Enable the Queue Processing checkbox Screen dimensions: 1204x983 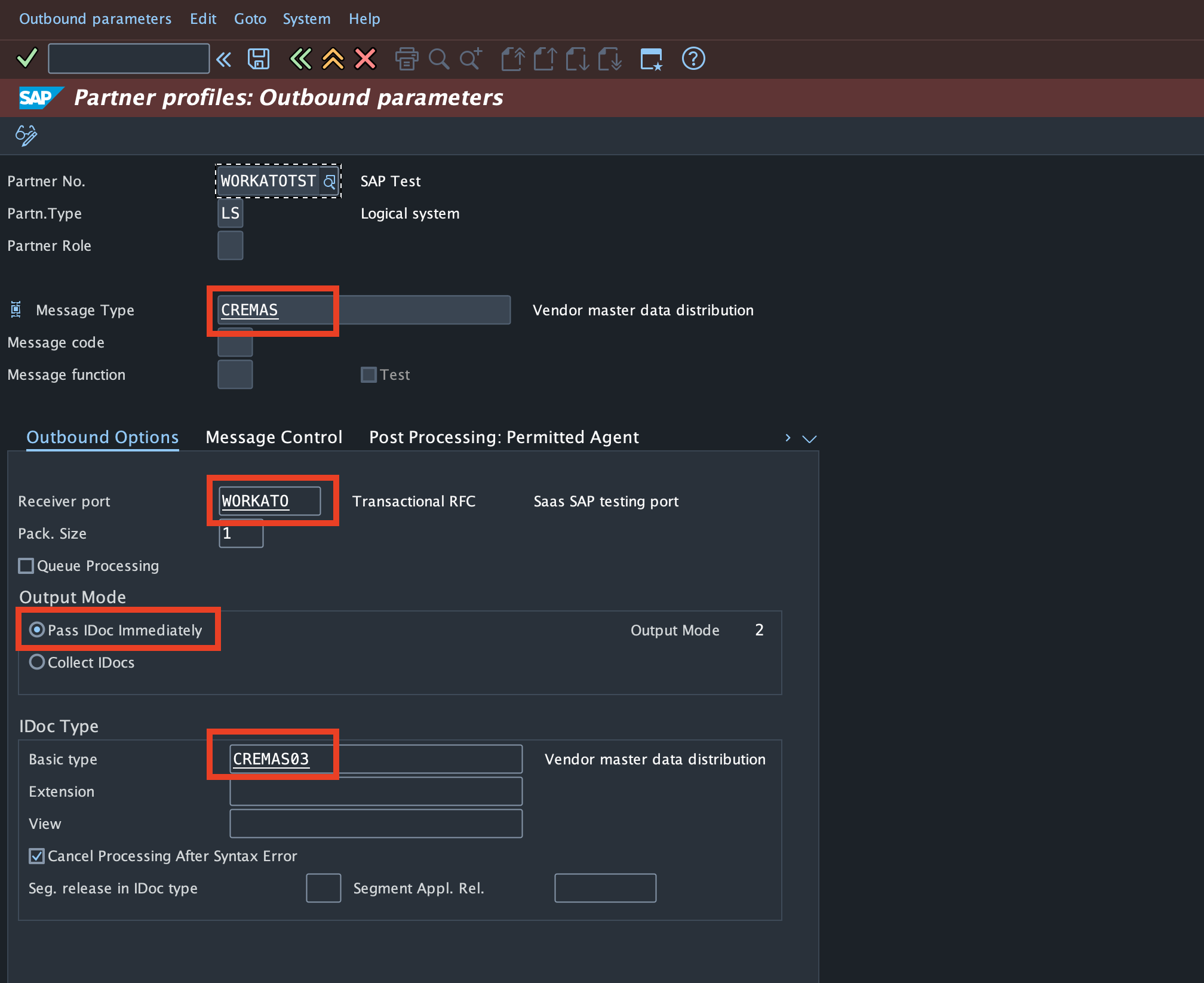(x=26, y=566)
